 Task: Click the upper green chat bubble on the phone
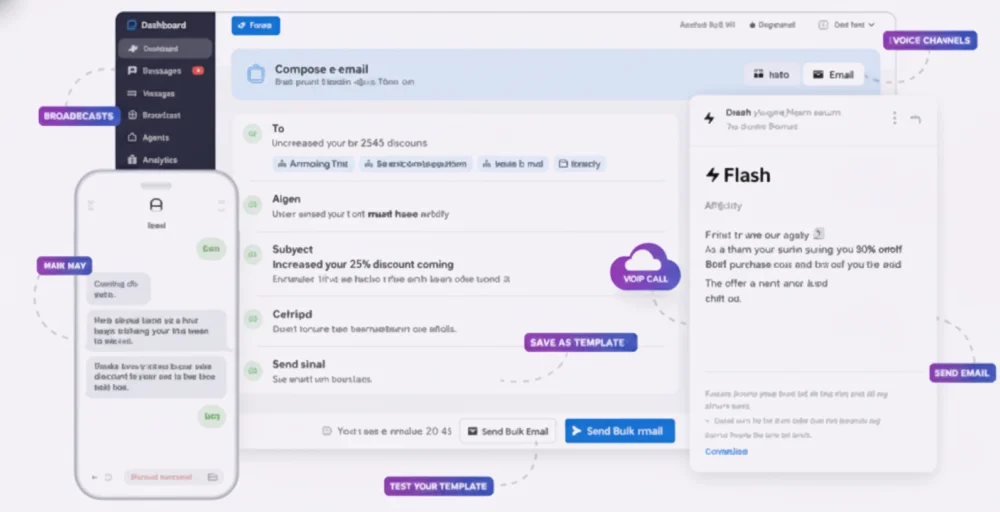(211, 249)
